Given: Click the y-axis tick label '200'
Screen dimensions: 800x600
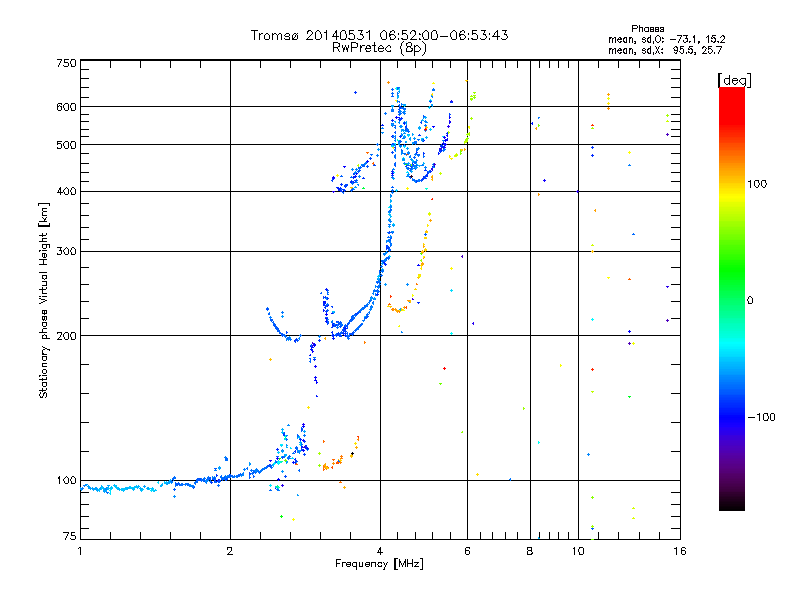Looking at the screenshot, I should click(67, 336).
